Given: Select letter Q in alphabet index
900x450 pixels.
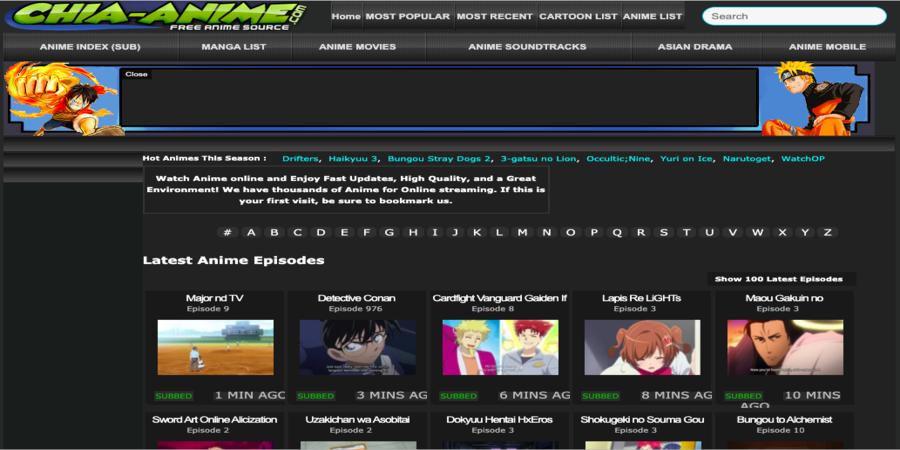Looking at the screenshot, I should click(617, 232).
